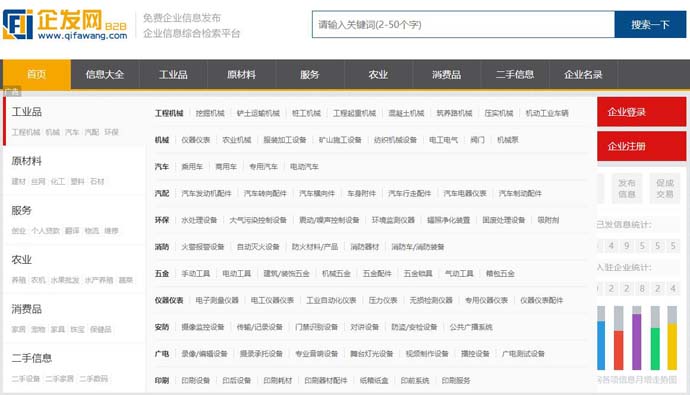Viewport: 690px width, 395px height.
Task: Click the red 企业注册 button
Action: 642,146
